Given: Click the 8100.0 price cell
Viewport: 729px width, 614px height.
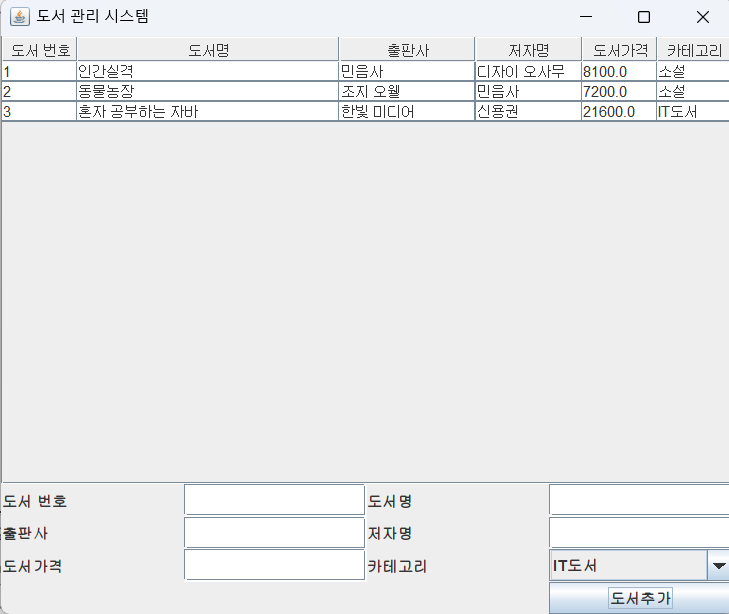Looking at the screenshot, I should coord(619,72).
